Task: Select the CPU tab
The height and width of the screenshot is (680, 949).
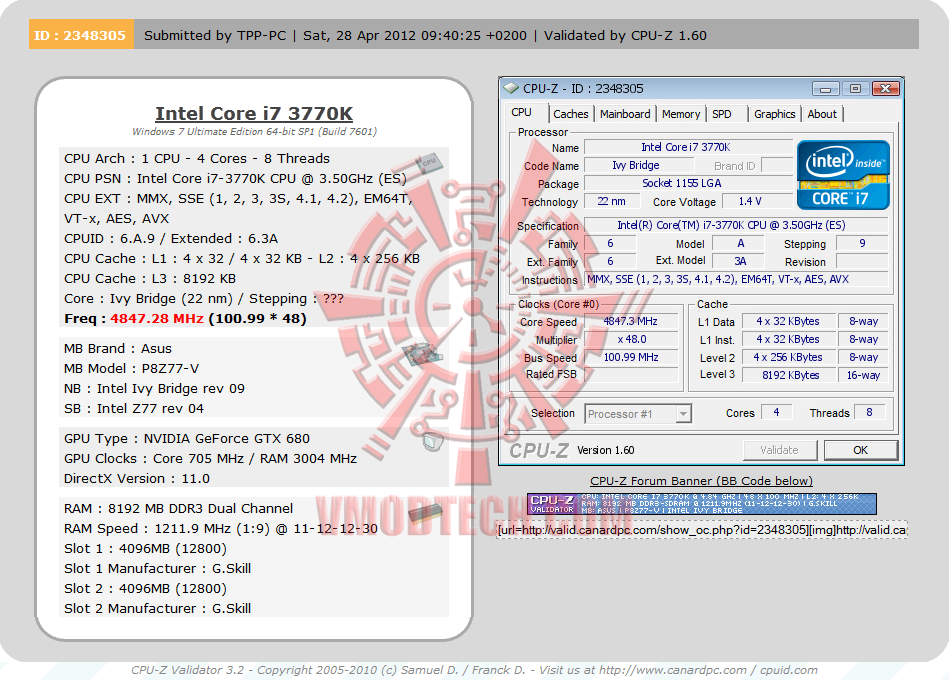Action: pos(522,113)
